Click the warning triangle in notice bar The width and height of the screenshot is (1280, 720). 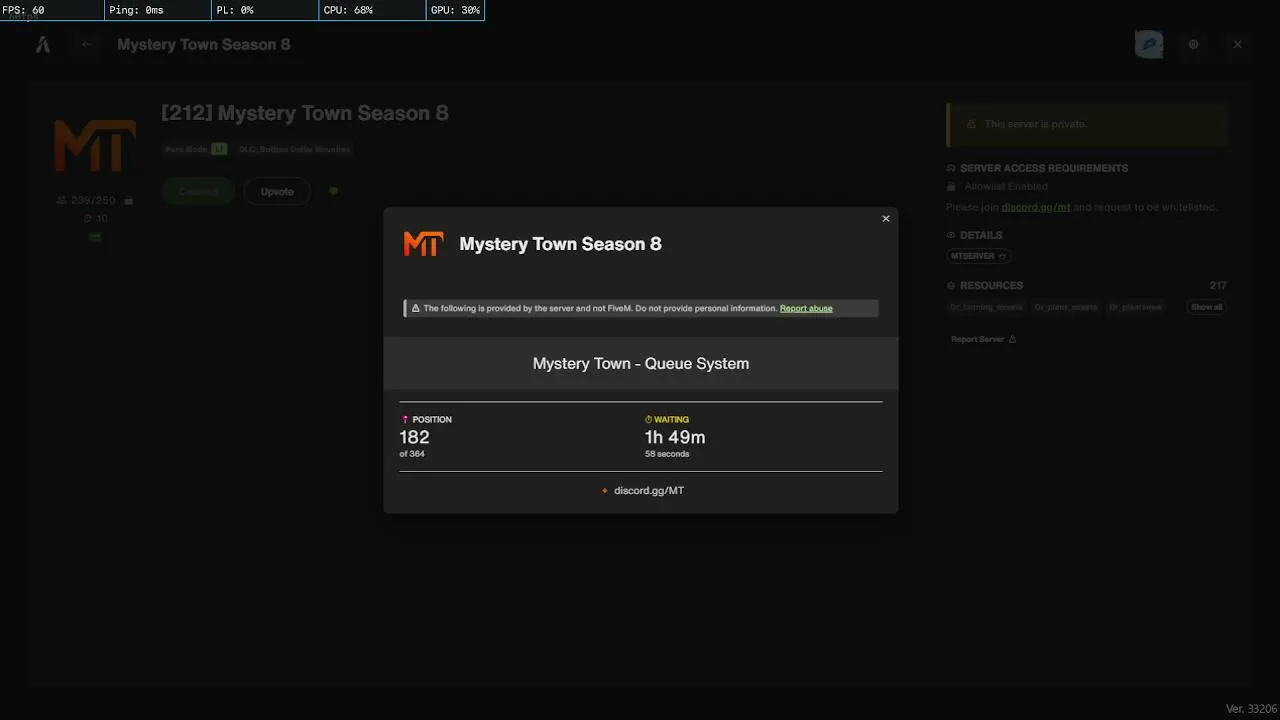pyautogui.click(x=416, y=308)
